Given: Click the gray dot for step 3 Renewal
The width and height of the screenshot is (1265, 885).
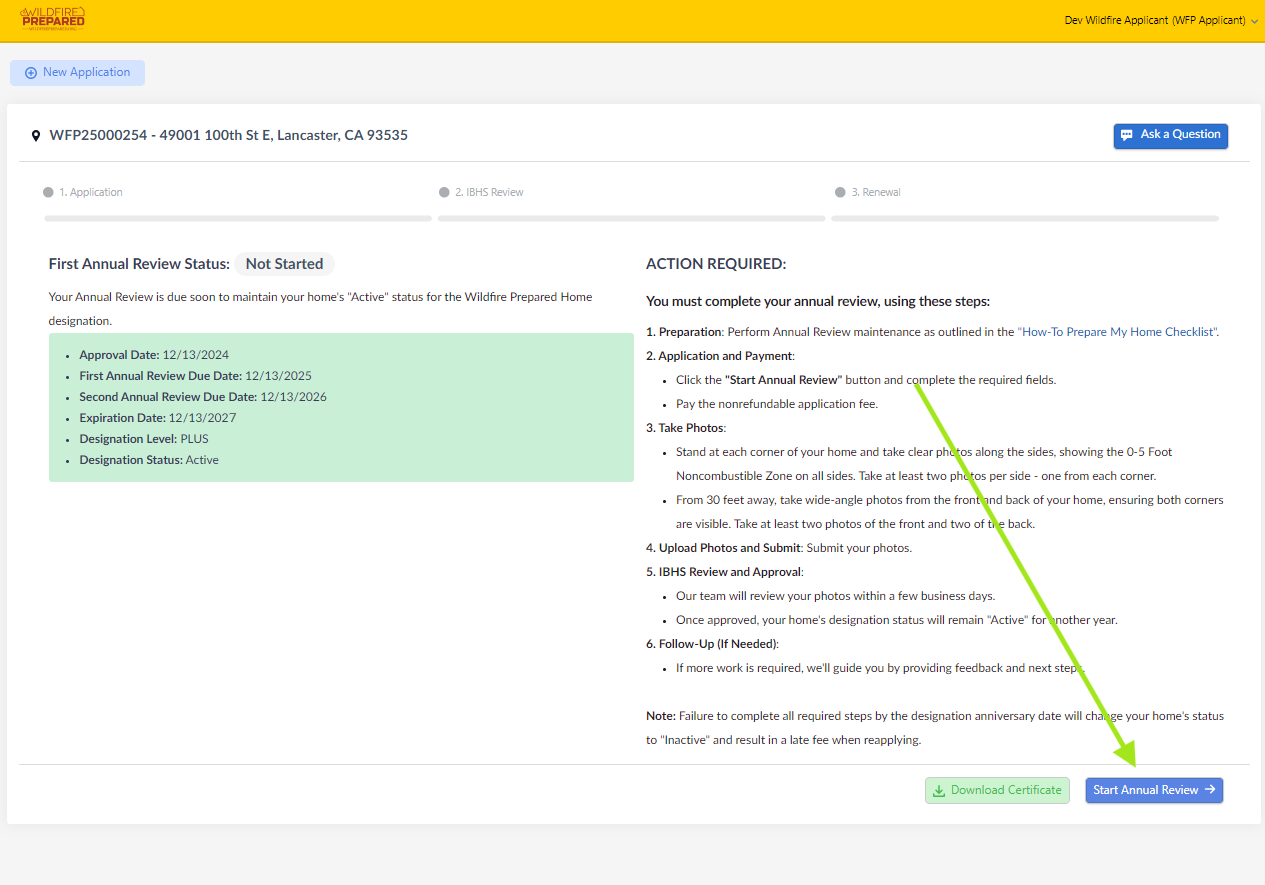Looking at the screenshot, I should (x=840, y=192).
